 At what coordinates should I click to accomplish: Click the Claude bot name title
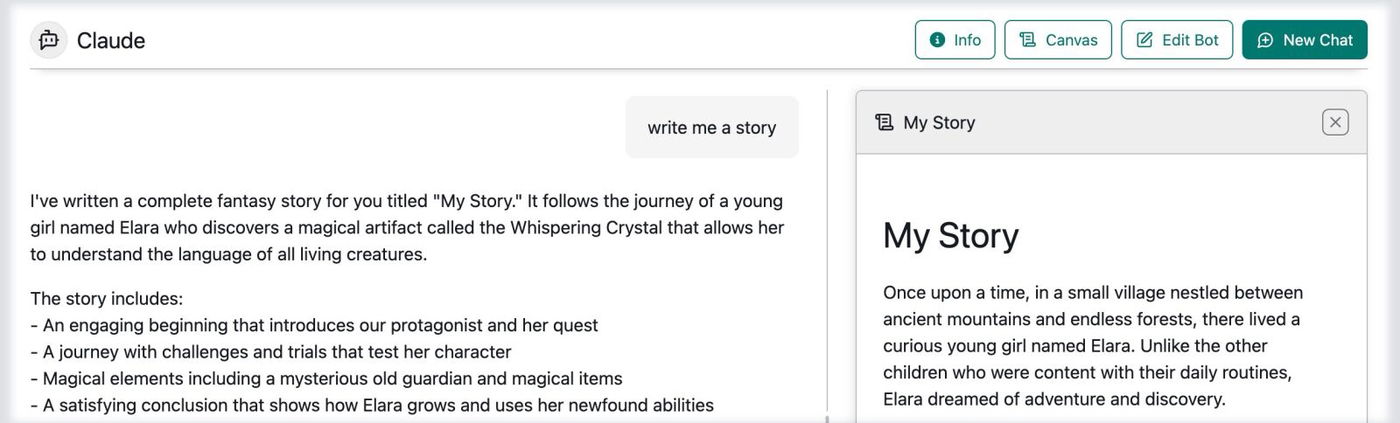(111, 40)
